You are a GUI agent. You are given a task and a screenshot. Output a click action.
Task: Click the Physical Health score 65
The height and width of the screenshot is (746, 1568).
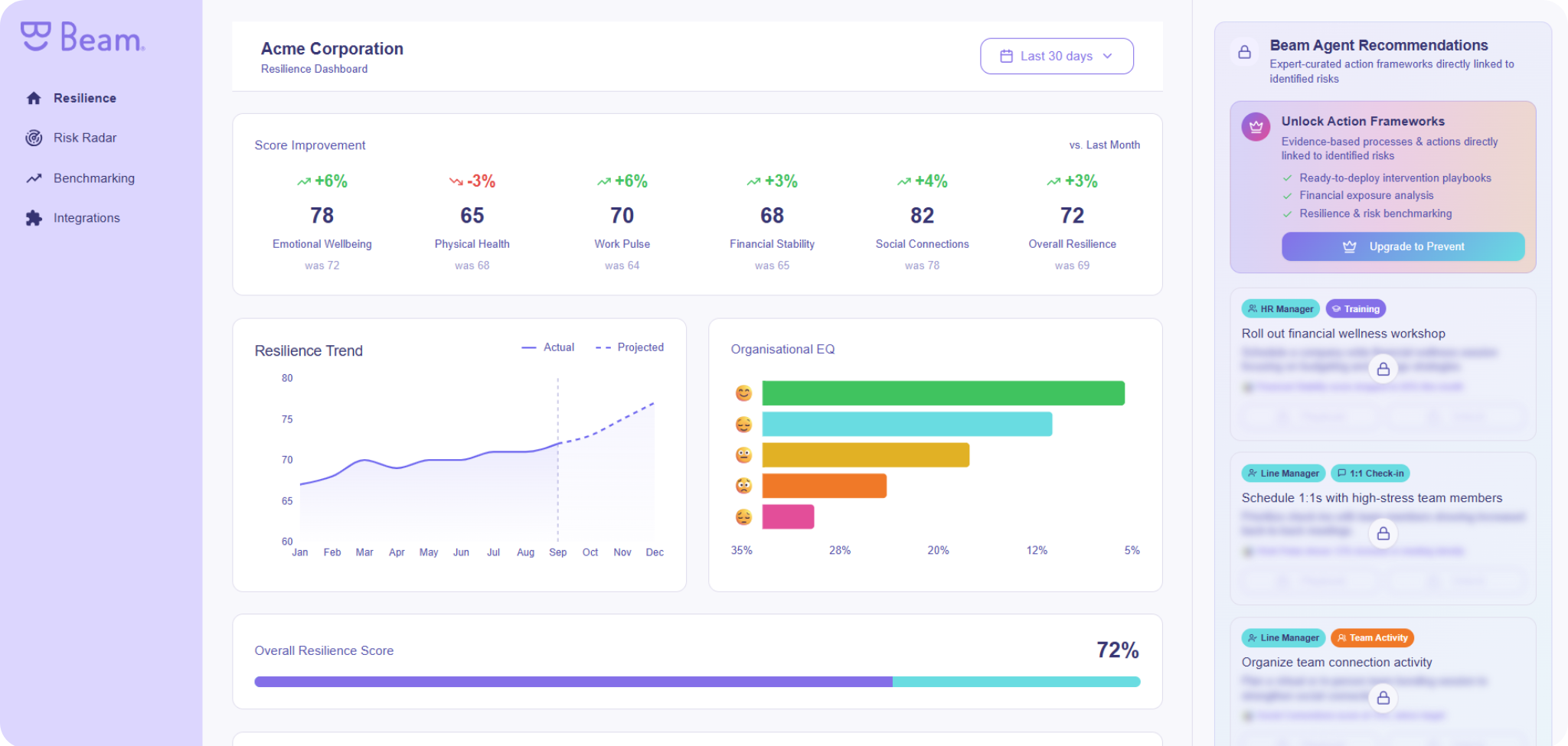pyautogui.click(x=472, y=216)
